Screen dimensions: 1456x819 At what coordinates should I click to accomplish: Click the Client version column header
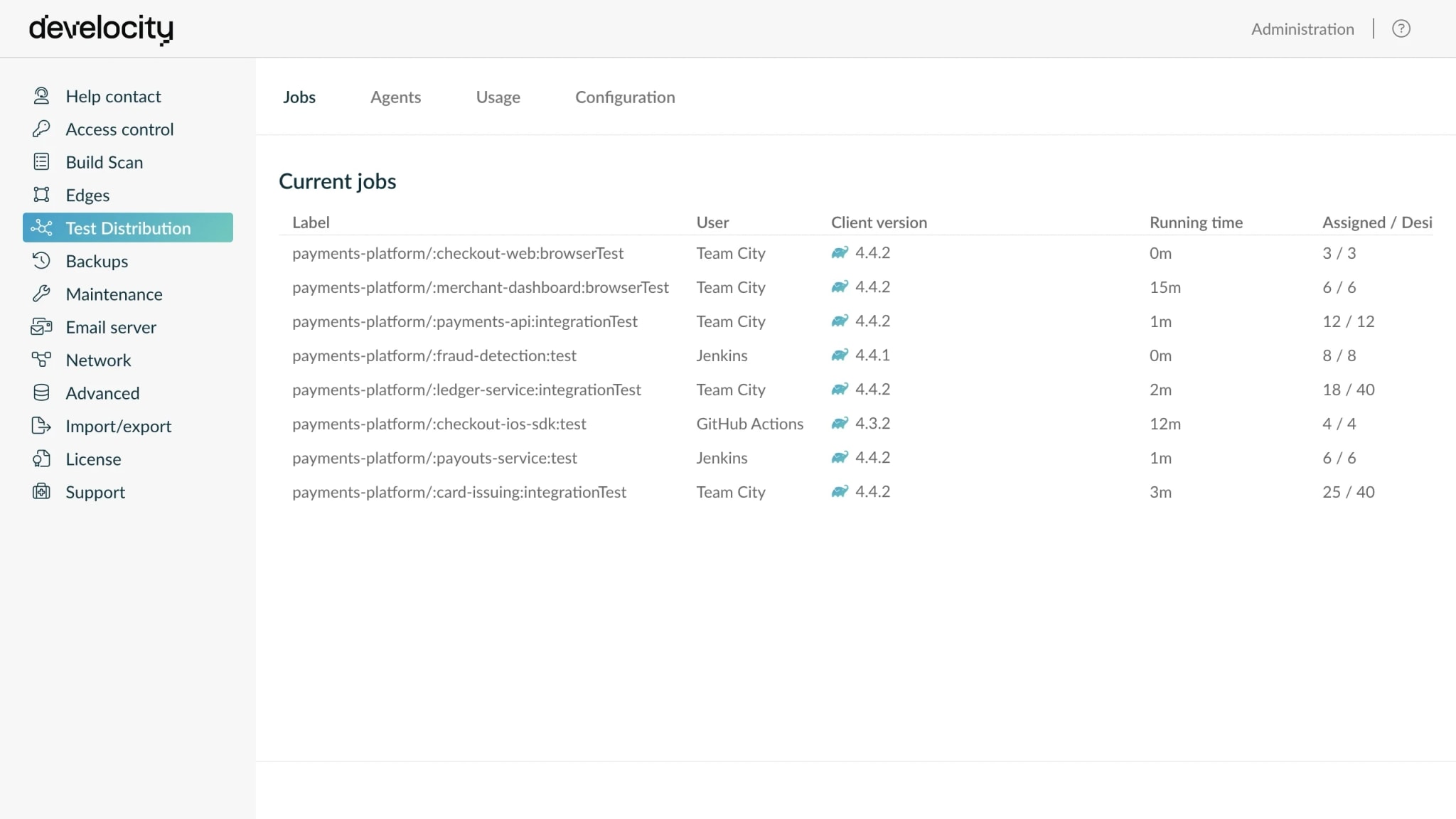[x=879, y=223]
